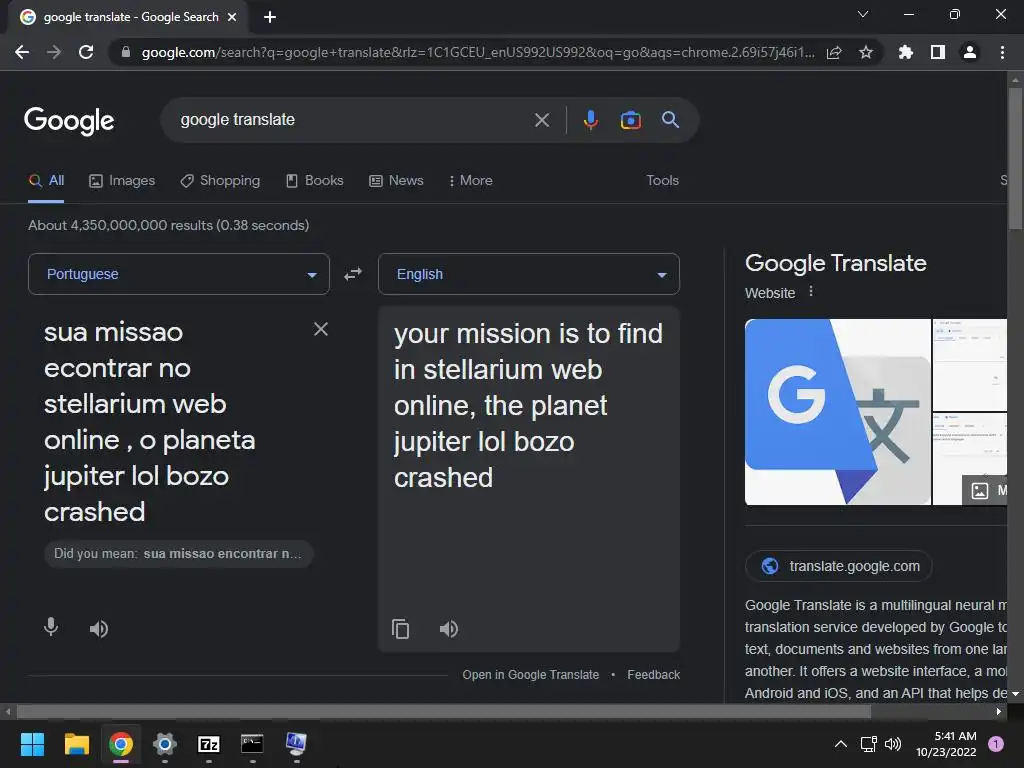
Task: Accept the 'Did you mean' suggestion
Action: pyautogui.click(x=179, y=554)
